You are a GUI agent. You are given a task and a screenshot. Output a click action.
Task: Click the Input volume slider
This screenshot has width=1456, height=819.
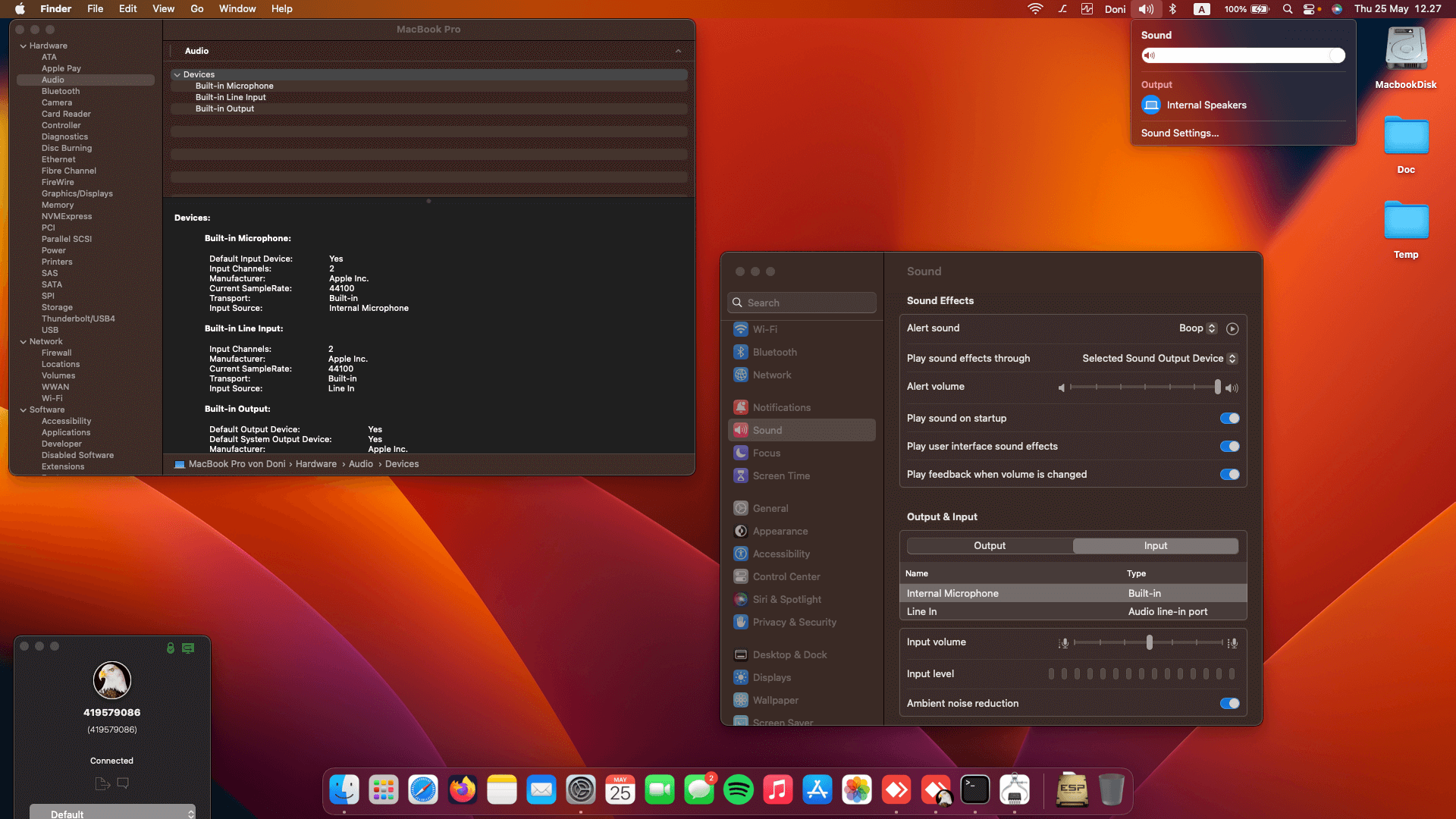[1149, 643]
